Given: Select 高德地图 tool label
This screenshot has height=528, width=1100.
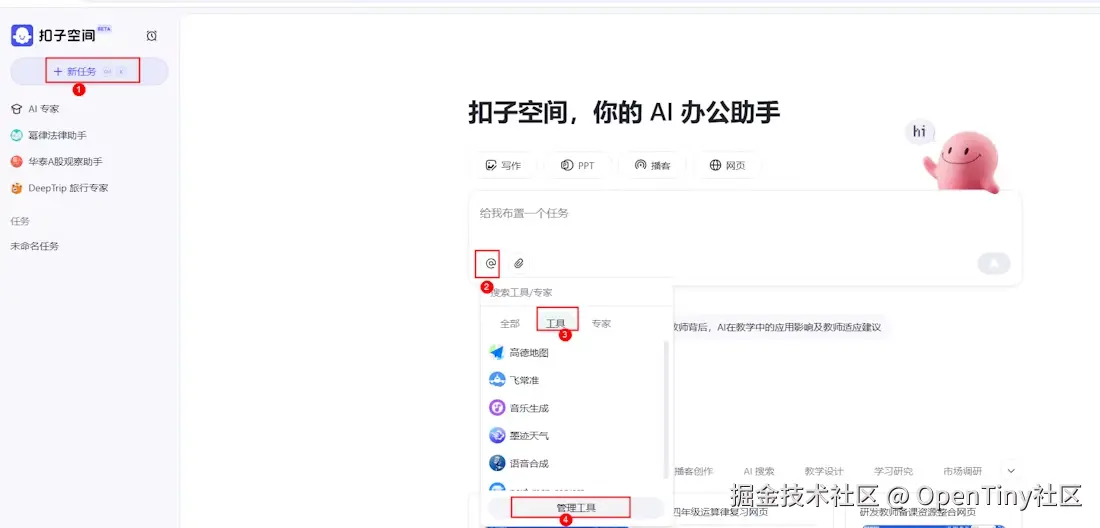Looking at the screenshot, I should (529, 353).
